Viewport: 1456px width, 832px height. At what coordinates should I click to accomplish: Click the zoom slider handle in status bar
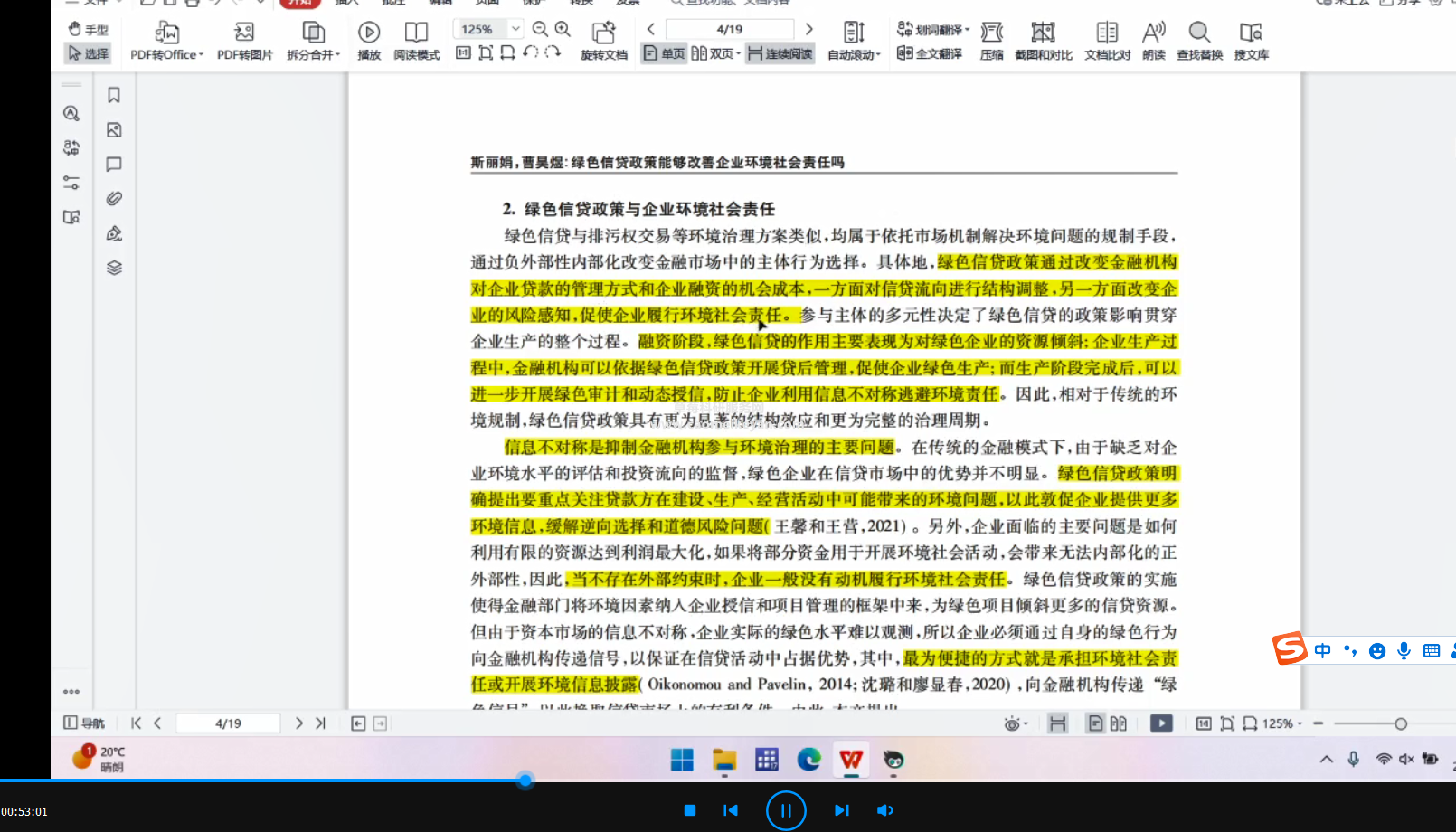pyautogui.click(x=1401, y=723)
